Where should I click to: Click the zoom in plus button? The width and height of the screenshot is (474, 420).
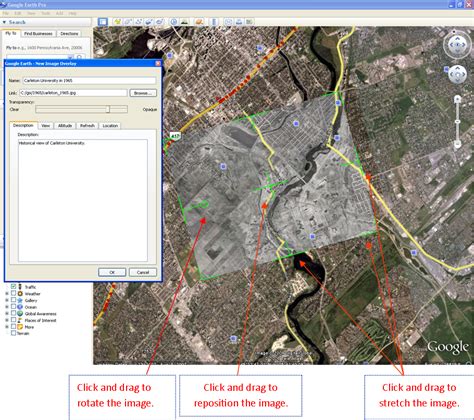coord(458,99)
